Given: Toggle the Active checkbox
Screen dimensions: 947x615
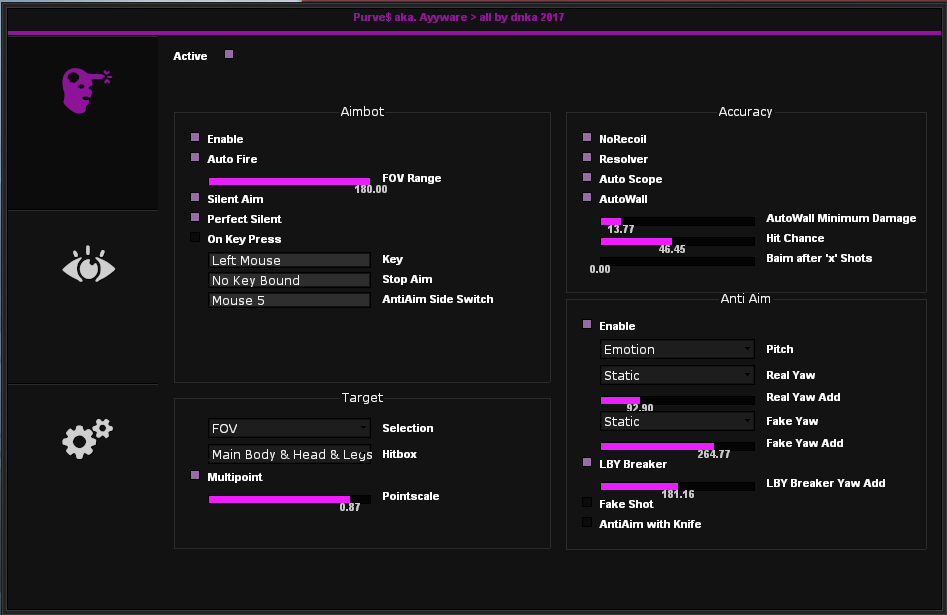Looking at the screenshot, I should 229,55.
